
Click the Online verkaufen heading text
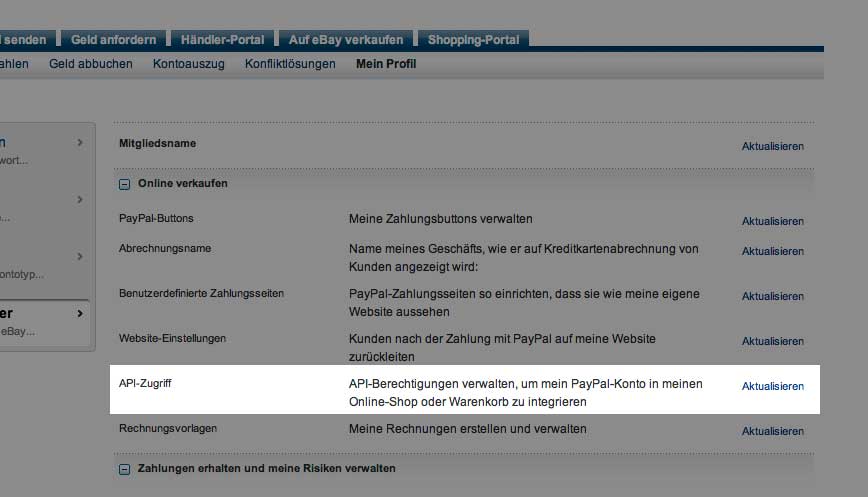(183, 184)
